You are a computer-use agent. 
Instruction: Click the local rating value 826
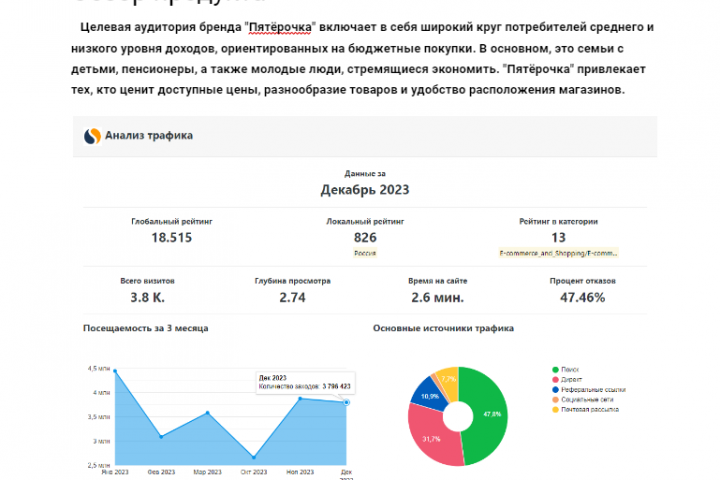(365, 237)
